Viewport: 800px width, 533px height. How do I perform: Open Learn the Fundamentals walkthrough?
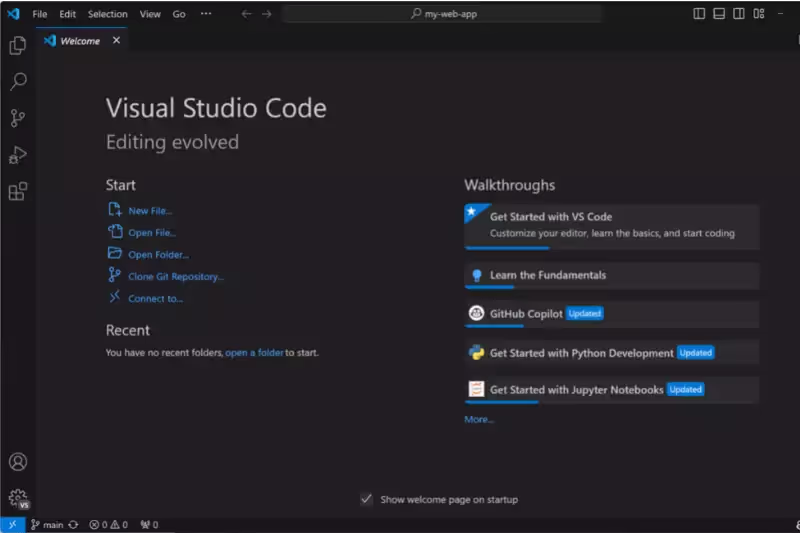pos(612,275)
